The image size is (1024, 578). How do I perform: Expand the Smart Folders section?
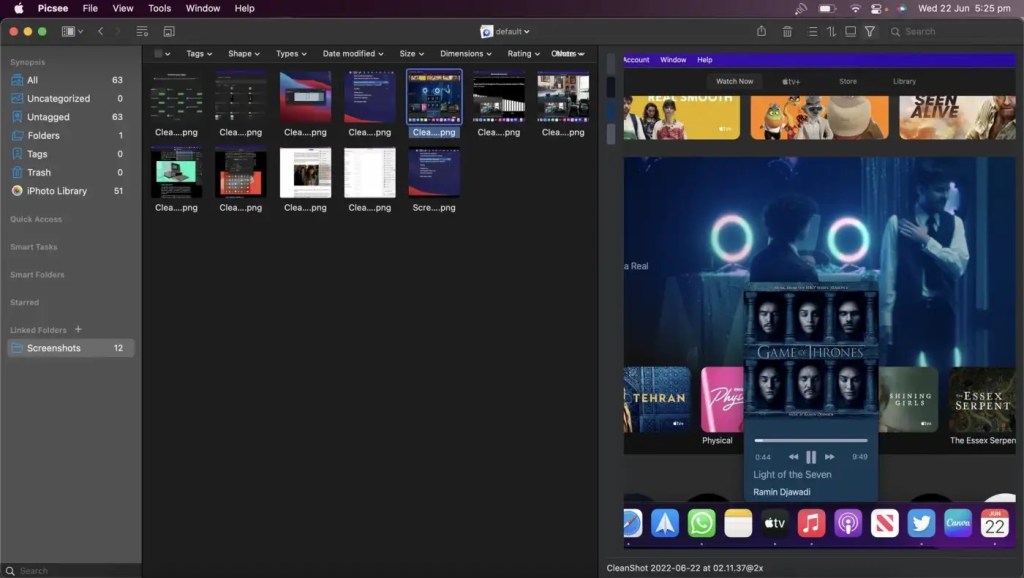[37, 275]
